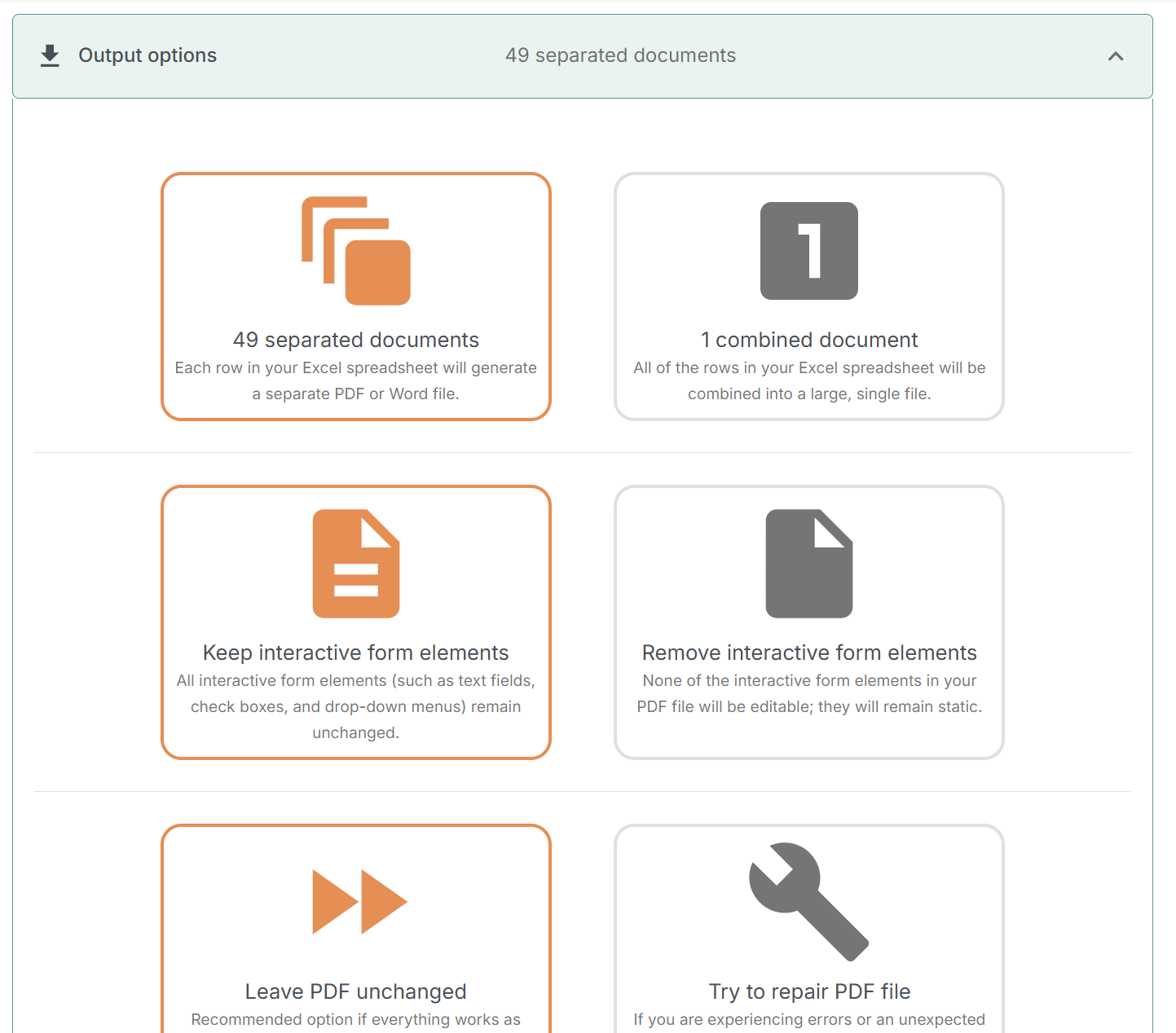This screenshot has height=1033, width=1176.
Task: Click the Output options header title
Action: tap(148, 55)
